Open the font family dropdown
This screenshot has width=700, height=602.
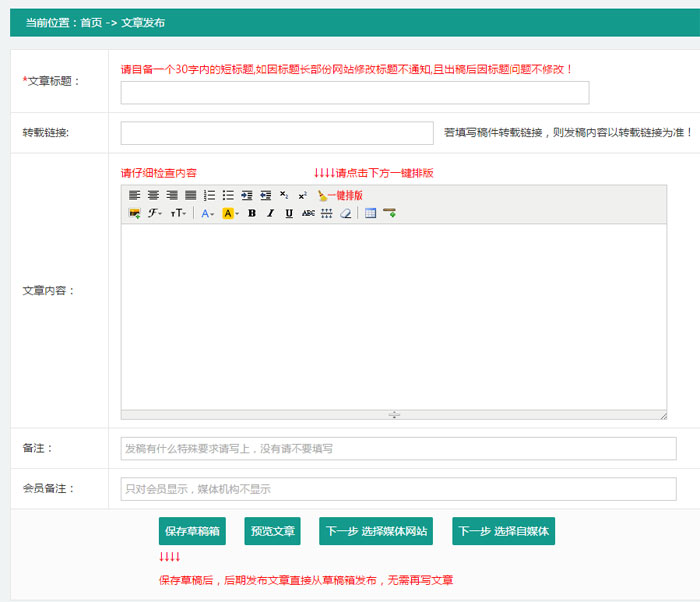[155, 213]
